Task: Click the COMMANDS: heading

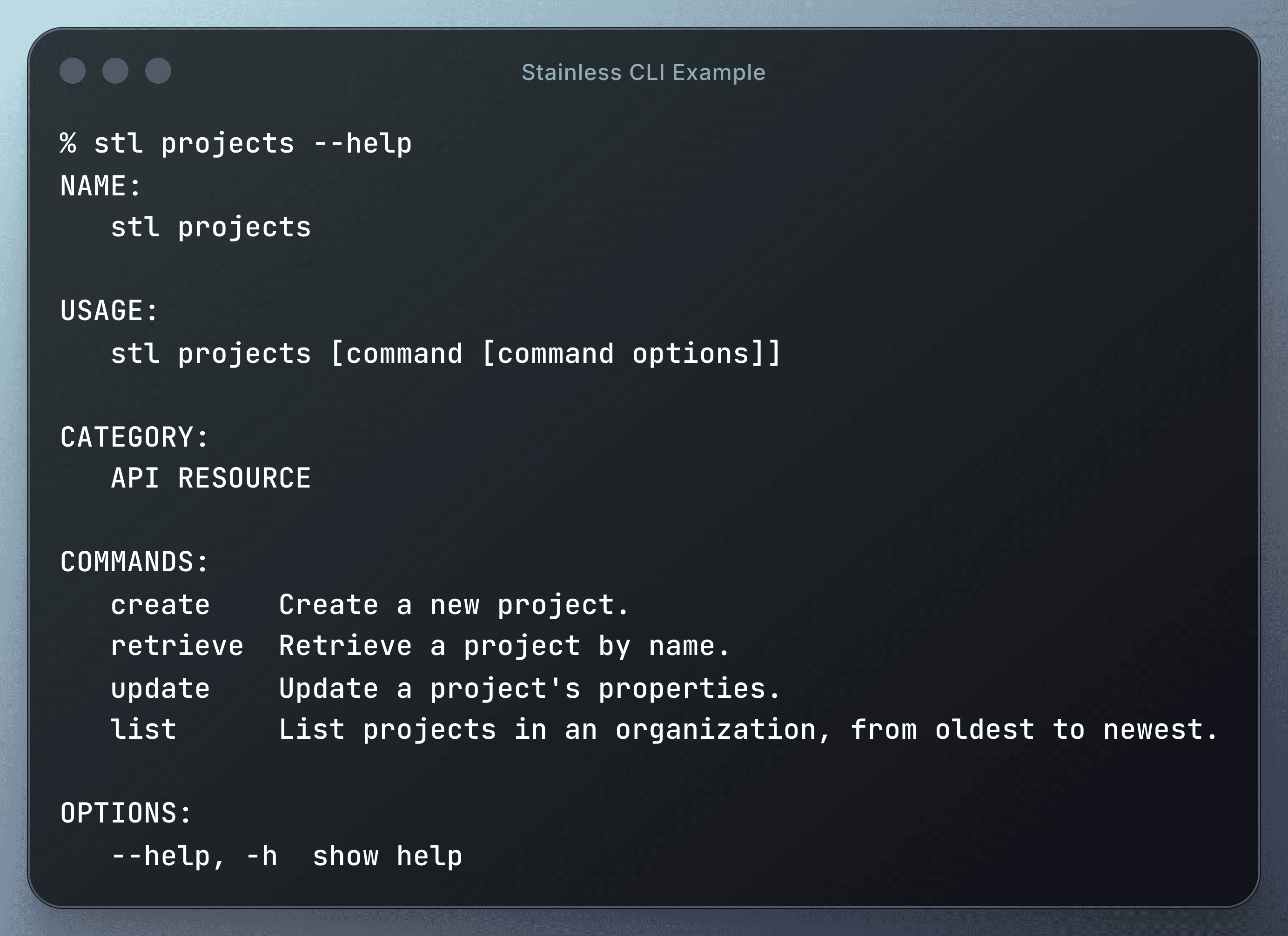Action: click(134, 562)
